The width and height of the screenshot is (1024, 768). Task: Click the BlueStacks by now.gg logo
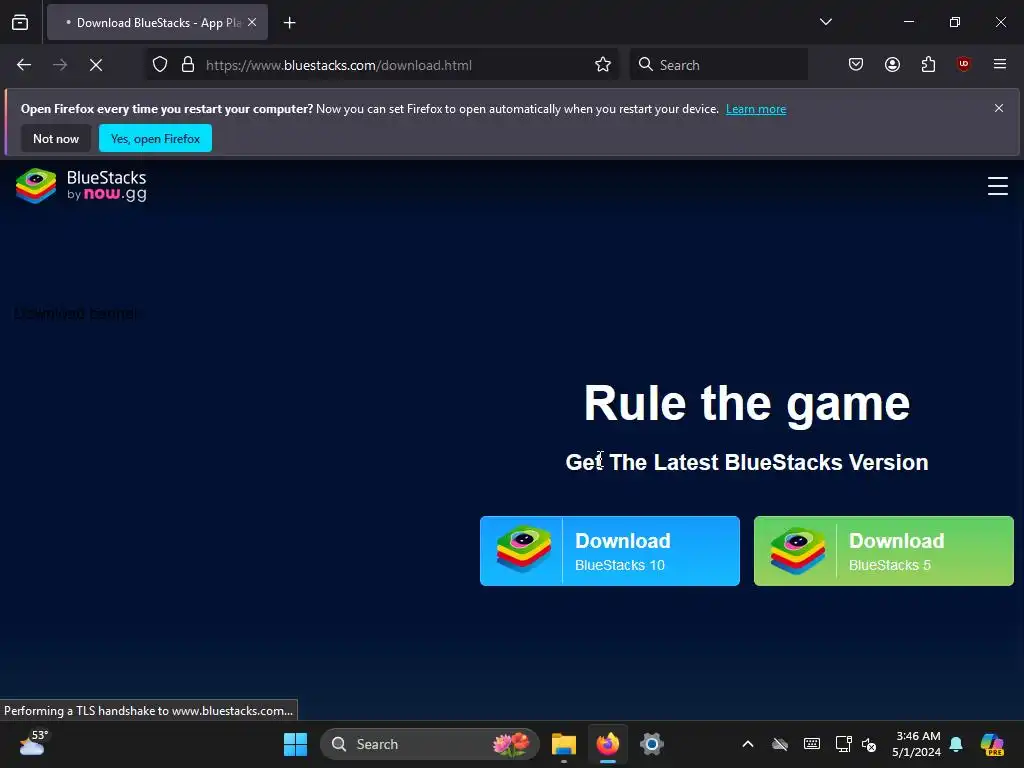(x=81, y=186)
